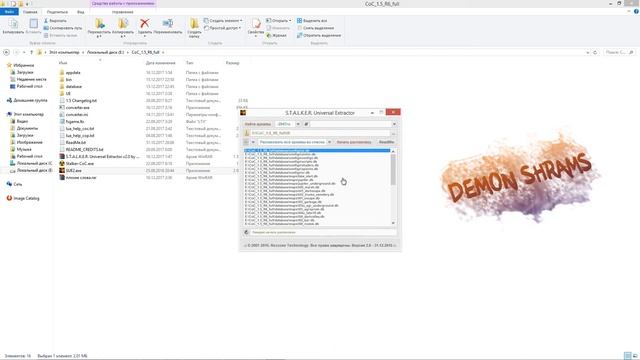The width and height of the screenshot is (640, 360).
Task: Click the Переименовать ribbon icon
Action: [x=168, y=24]
